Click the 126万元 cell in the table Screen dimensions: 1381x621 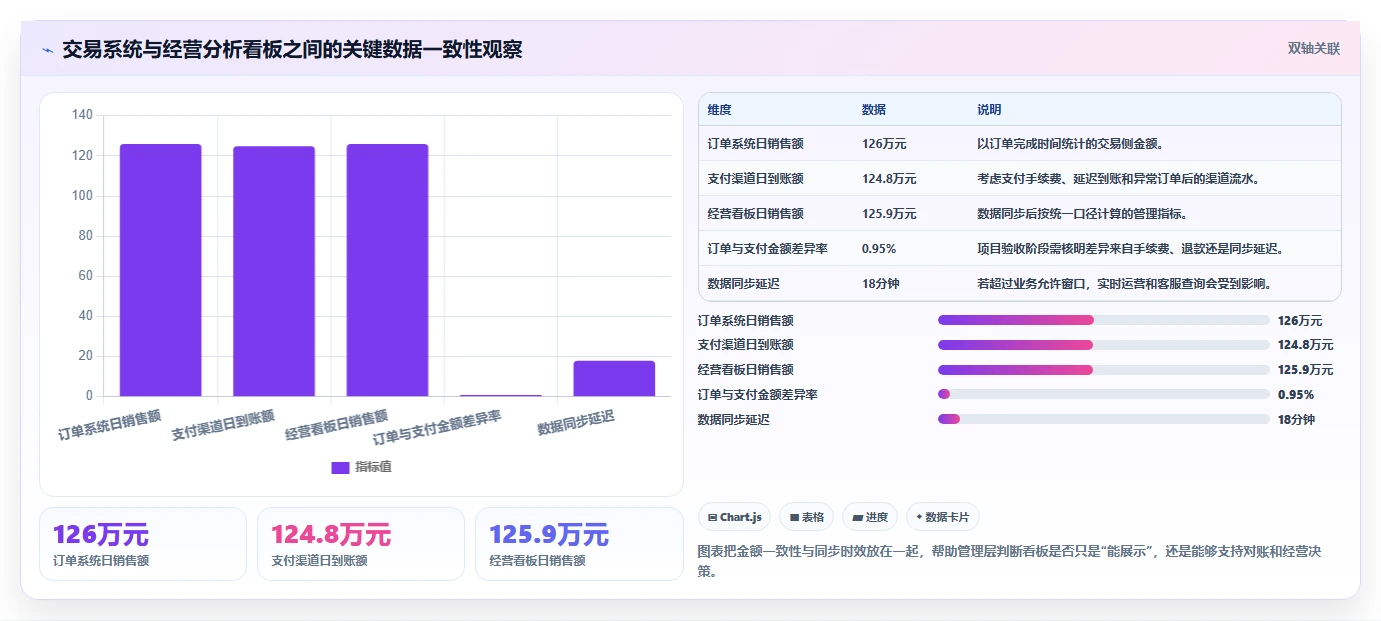pos(884,144)
